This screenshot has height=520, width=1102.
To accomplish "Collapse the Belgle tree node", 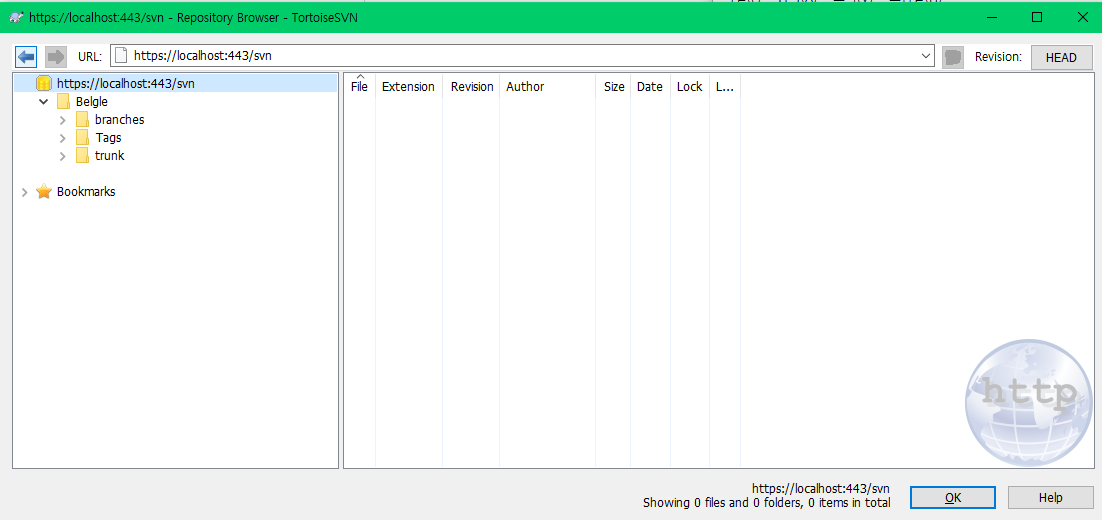I will pyautogui.click(x=44, y=102).
